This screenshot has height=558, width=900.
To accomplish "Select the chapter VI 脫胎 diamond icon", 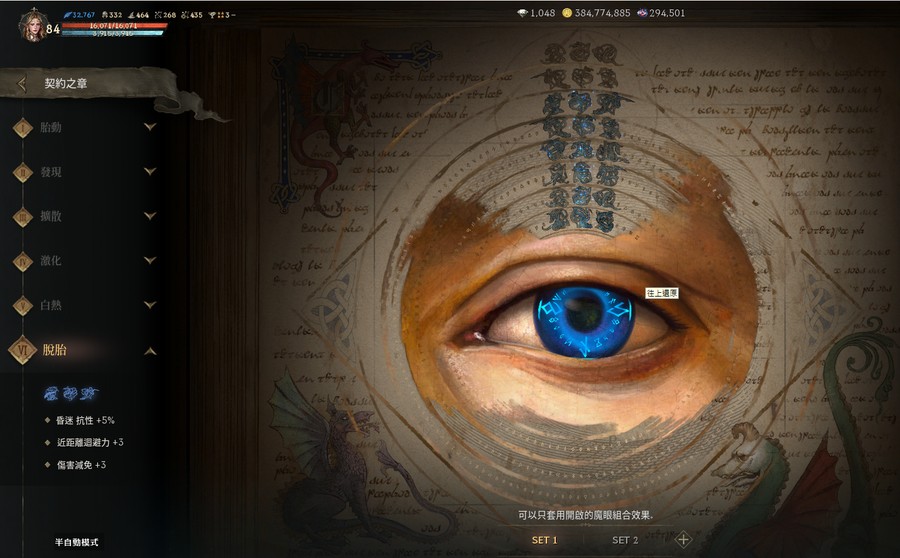I will pyautogui.click(x=23, y=350).
